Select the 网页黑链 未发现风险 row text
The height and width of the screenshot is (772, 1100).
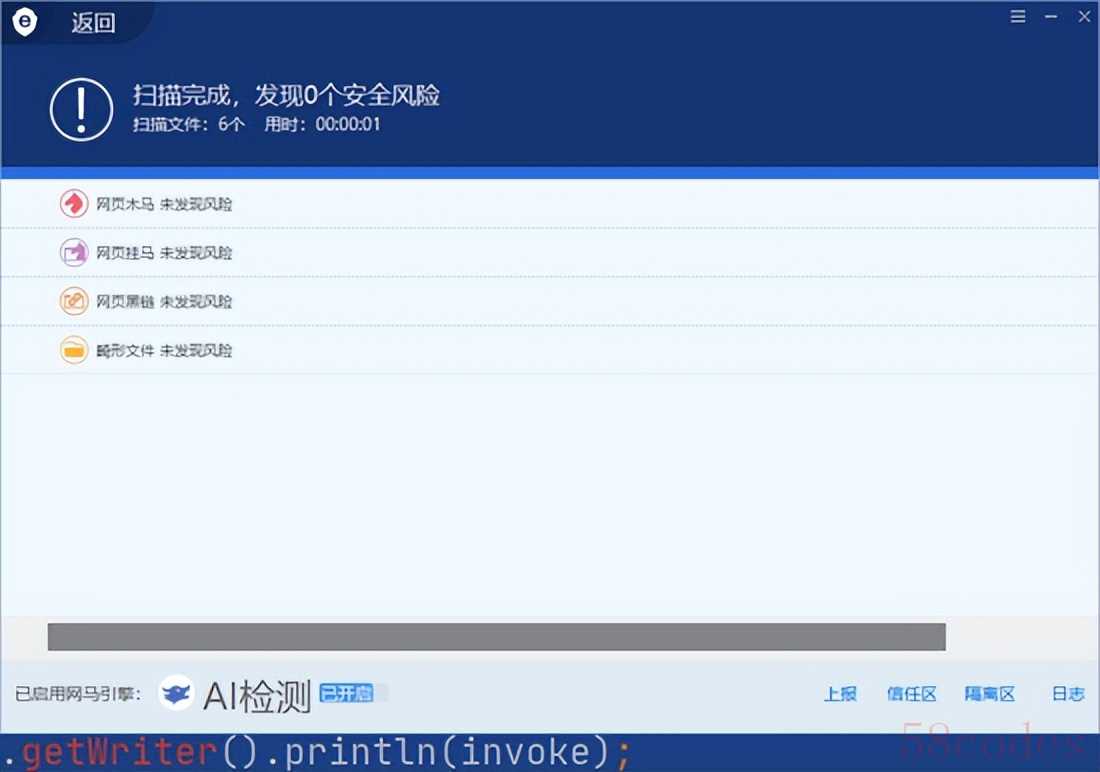pyautogui.click(x=164, y=302)
